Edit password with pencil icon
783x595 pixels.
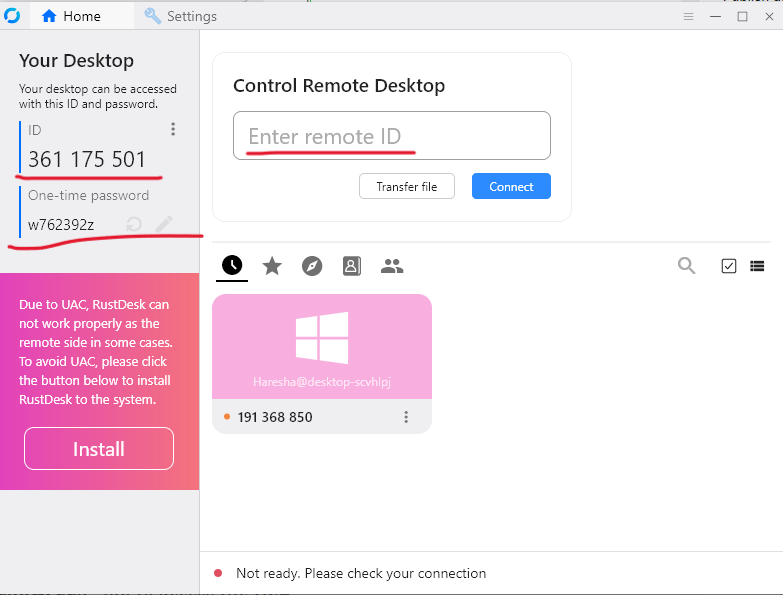164,224
